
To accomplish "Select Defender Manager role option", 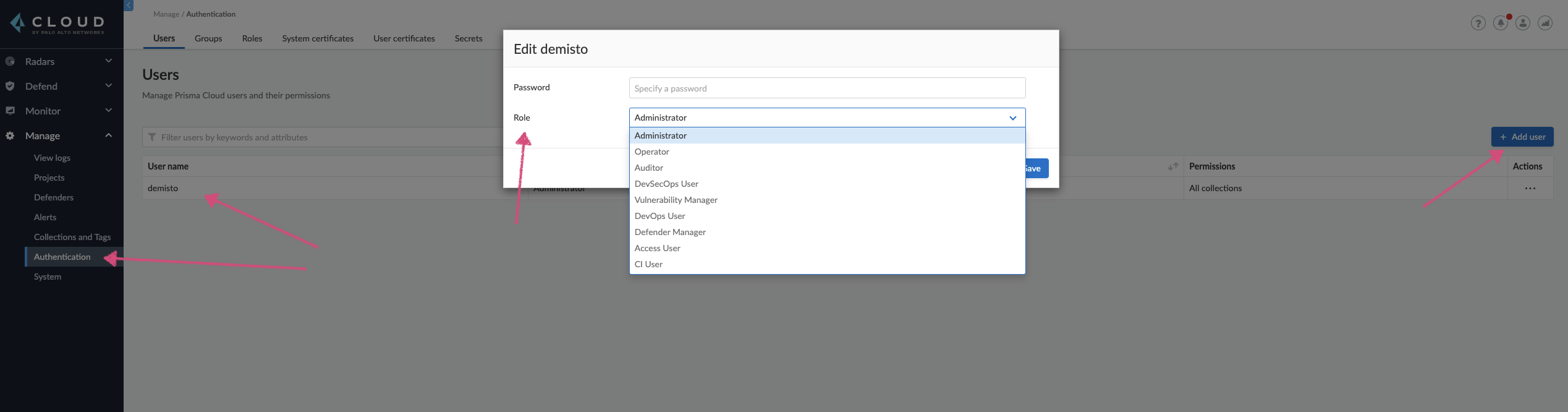I will tap(827, 232).
